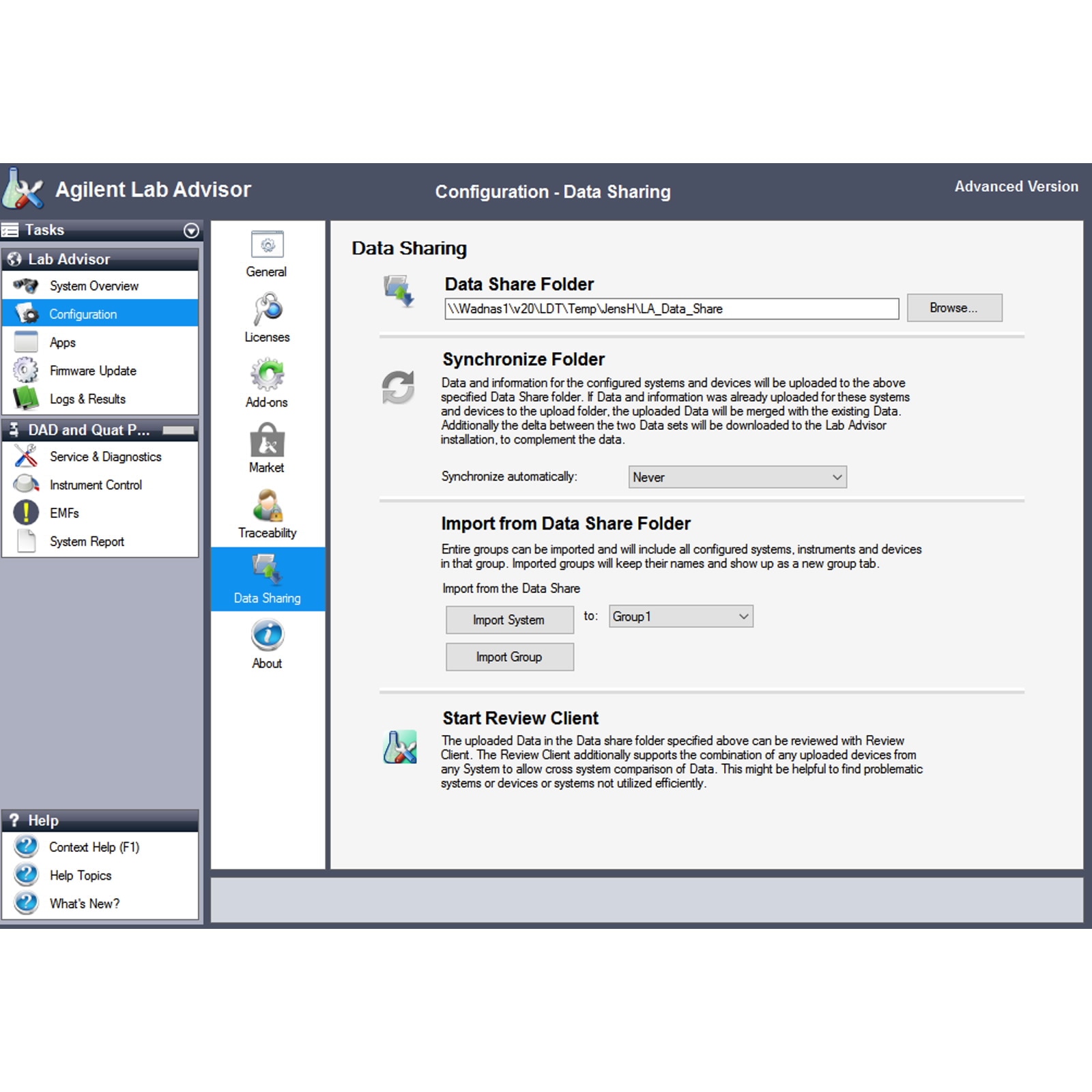Launch Review Client via flask icon

[x=400, y=747]
